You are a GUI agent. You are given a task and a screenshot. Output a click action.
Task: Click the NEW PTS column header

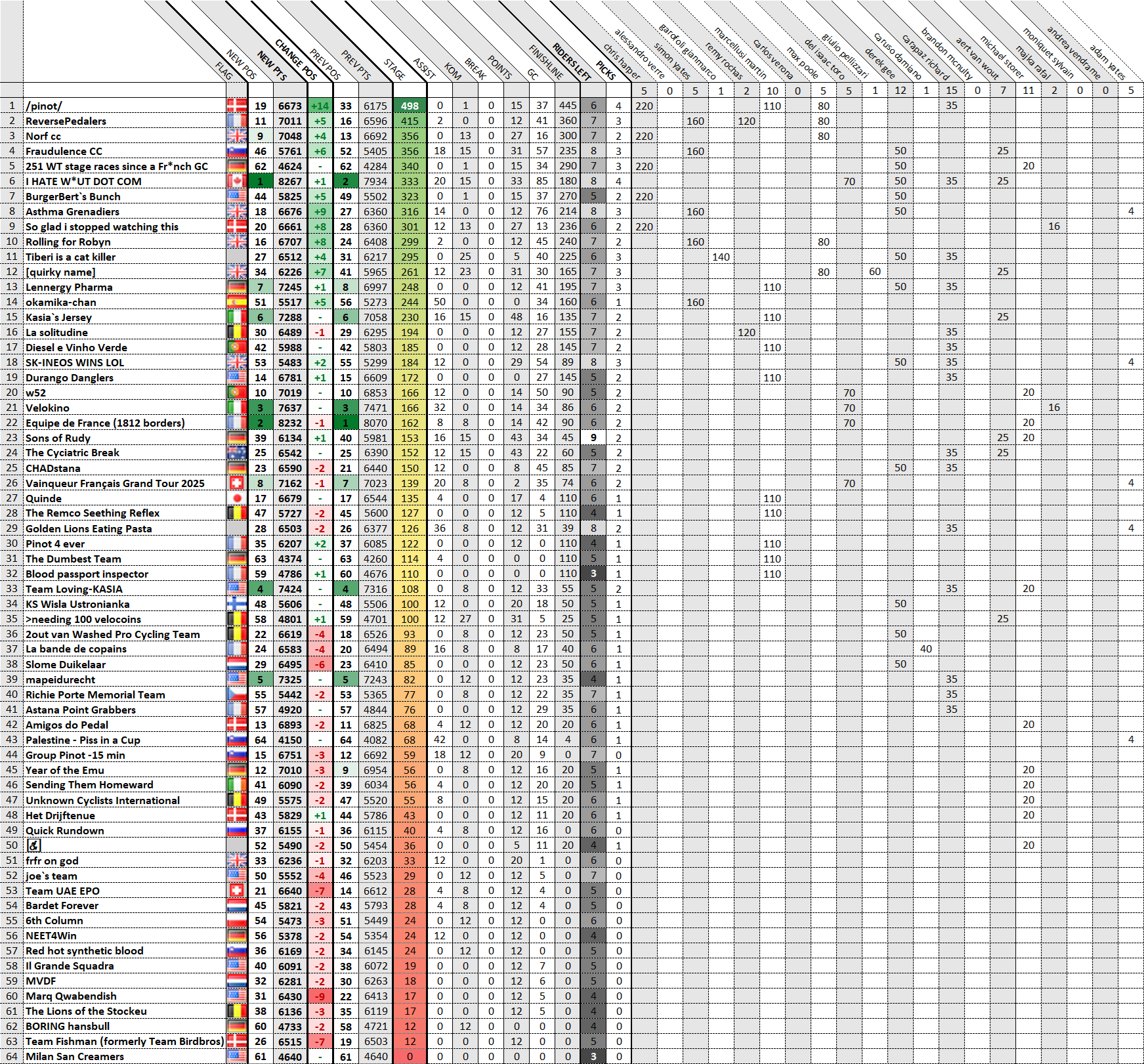click(272, 66)
